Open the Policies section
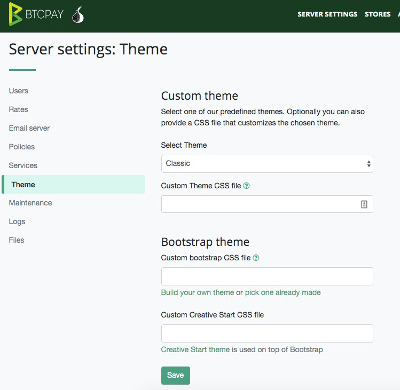400x390 pixels. tap(22, 147)
